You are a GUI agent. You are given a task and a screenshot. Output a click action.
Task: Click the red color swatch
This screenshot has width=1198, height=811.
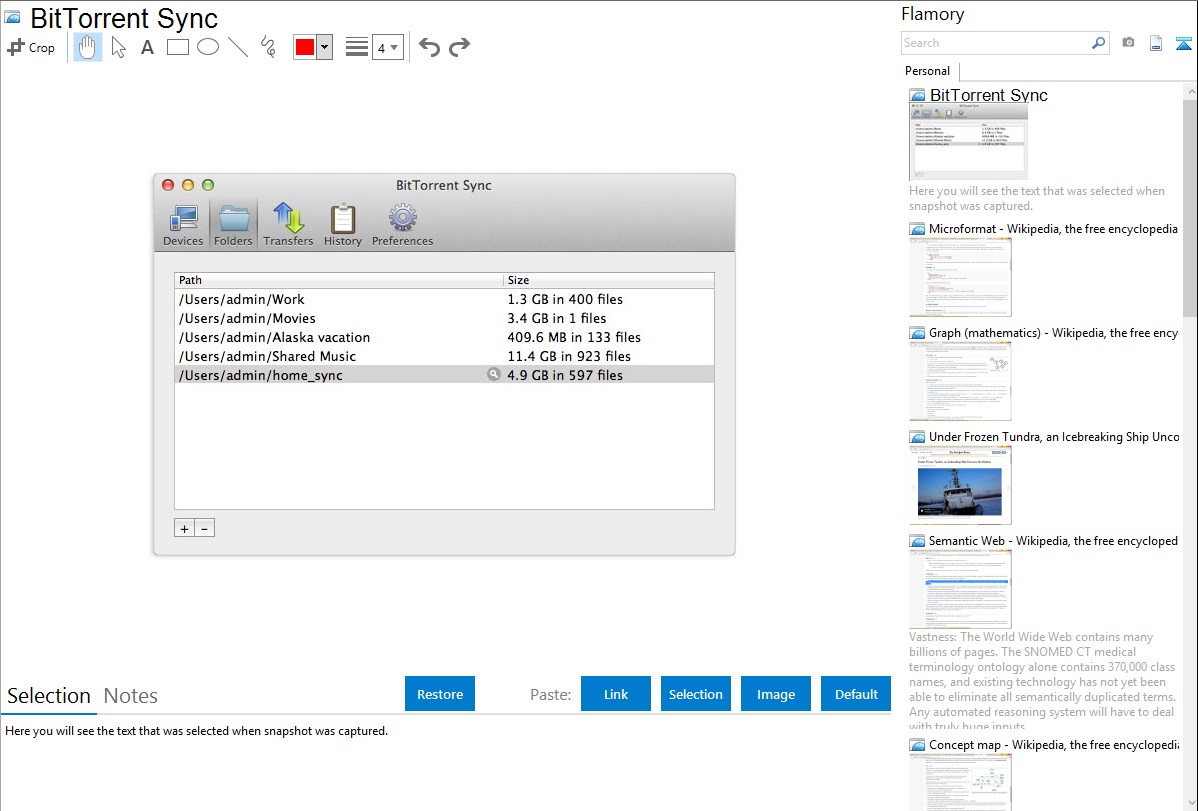click(305, 47)
